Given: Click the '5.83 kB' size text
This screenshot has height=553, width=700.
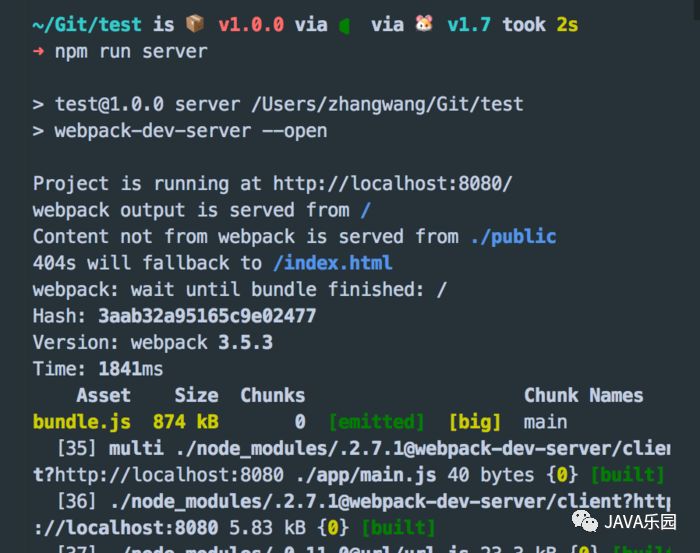Looking at the screenshot, I should tap(267, 528).
